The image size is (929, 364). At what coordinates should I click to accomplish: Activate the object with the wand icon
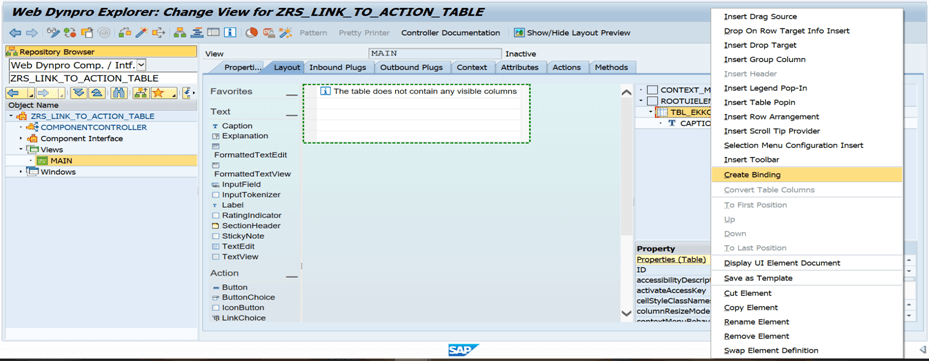point(142,33)
